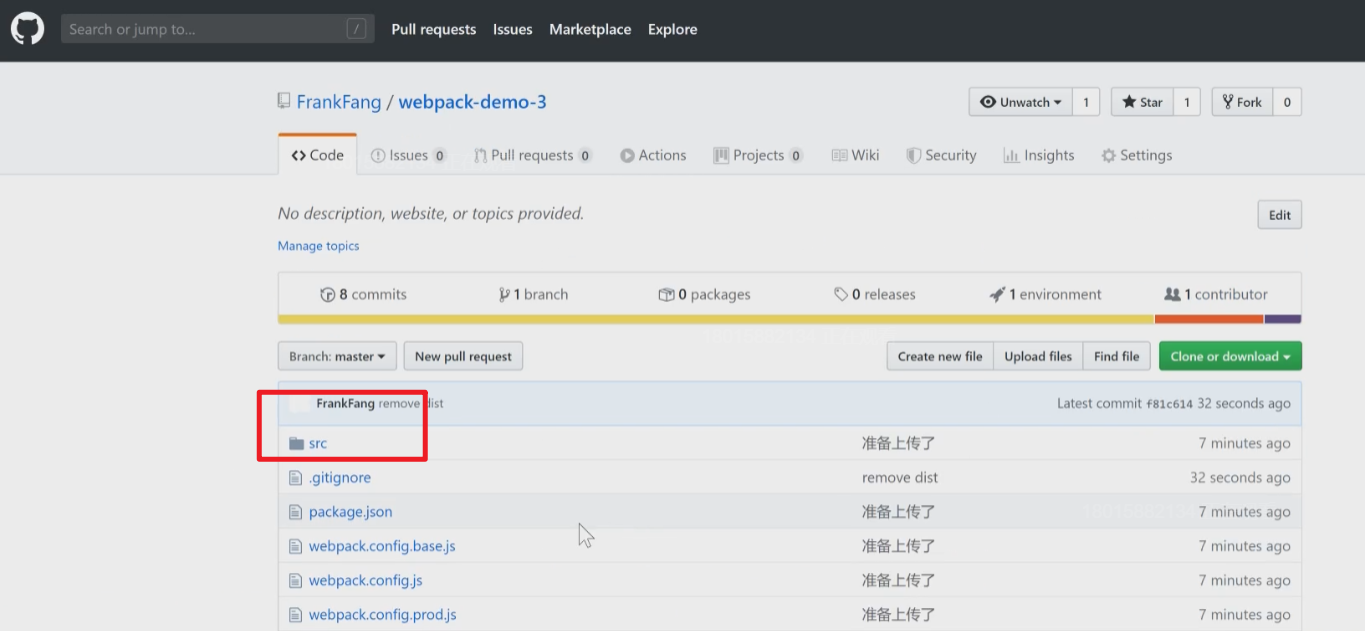Click the src folder icon
The height and width of the screenshot is (631, 1365).
(296, 443)
